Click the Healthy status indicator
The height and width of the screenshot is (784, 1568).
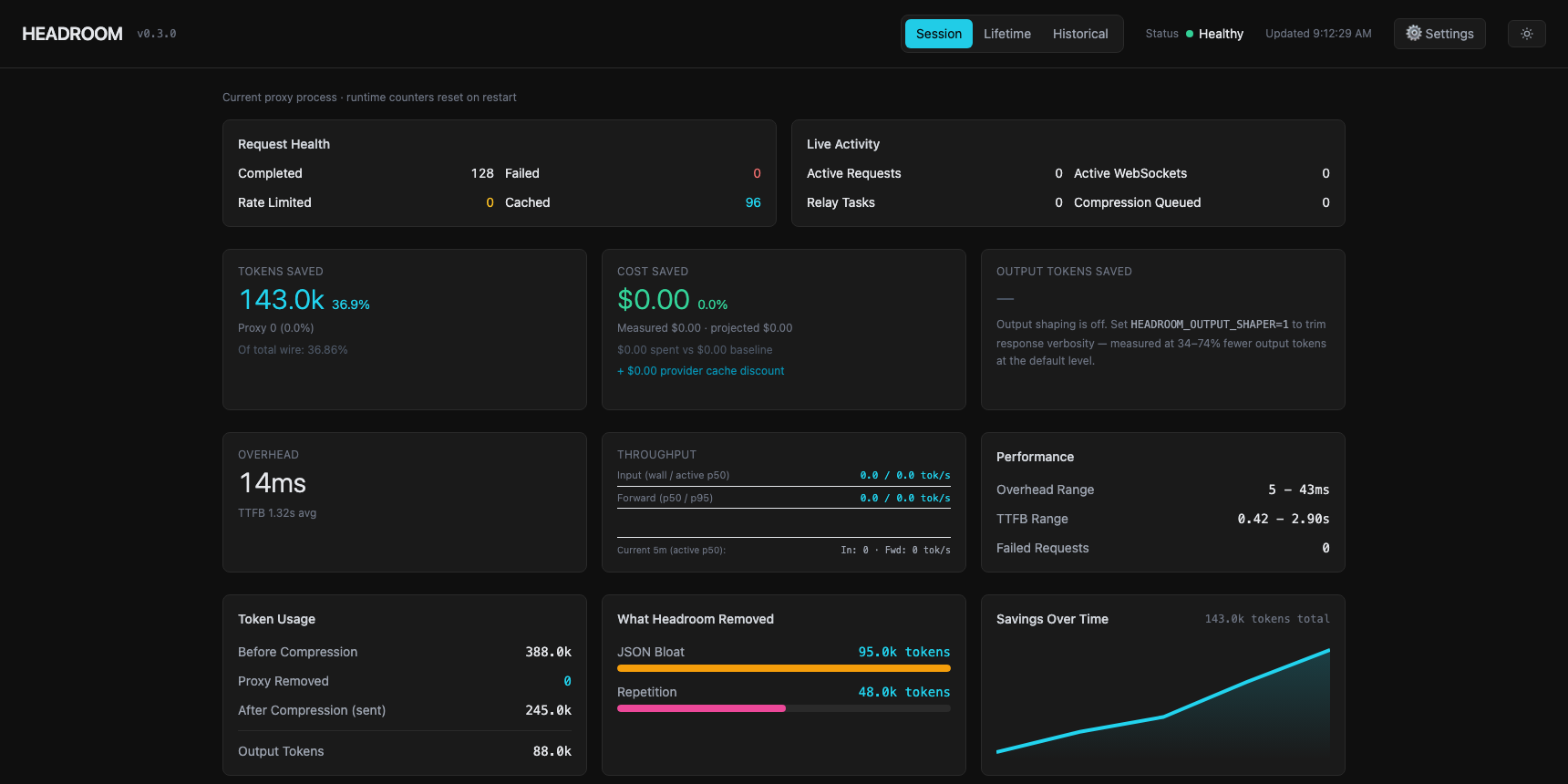tap(1214, 34)
